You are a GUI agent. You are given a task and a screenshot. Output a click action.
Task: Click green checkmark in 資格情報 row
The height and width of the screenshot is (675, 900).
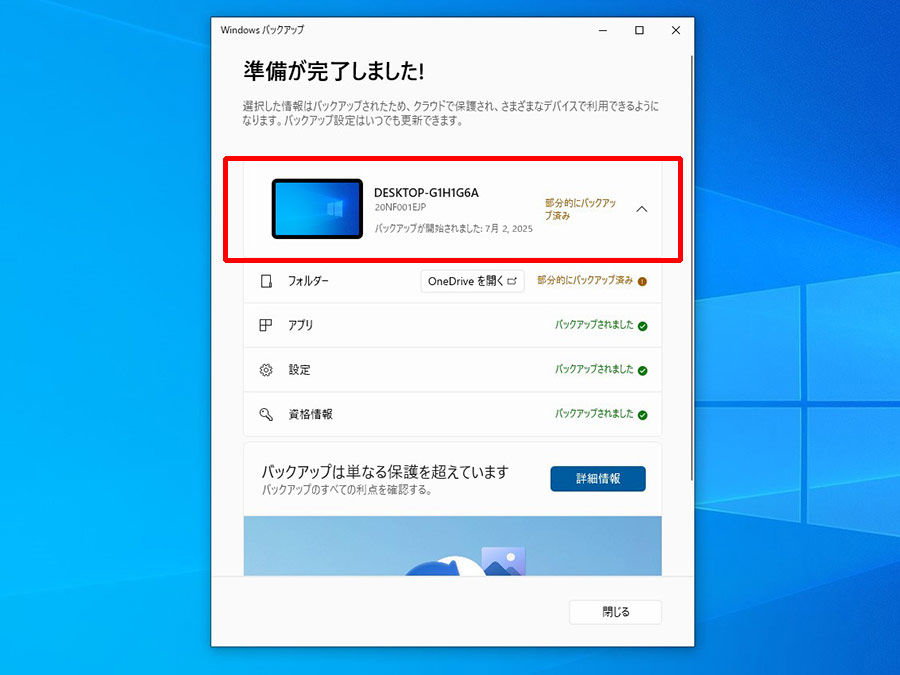coord(643,415)
